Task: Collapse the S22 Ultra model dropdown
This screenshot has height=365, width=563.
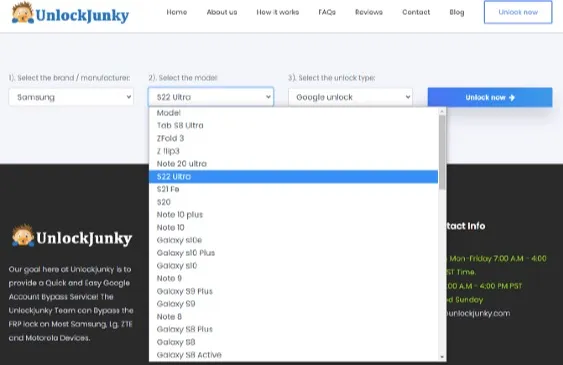Action: [x=211, y=97]
